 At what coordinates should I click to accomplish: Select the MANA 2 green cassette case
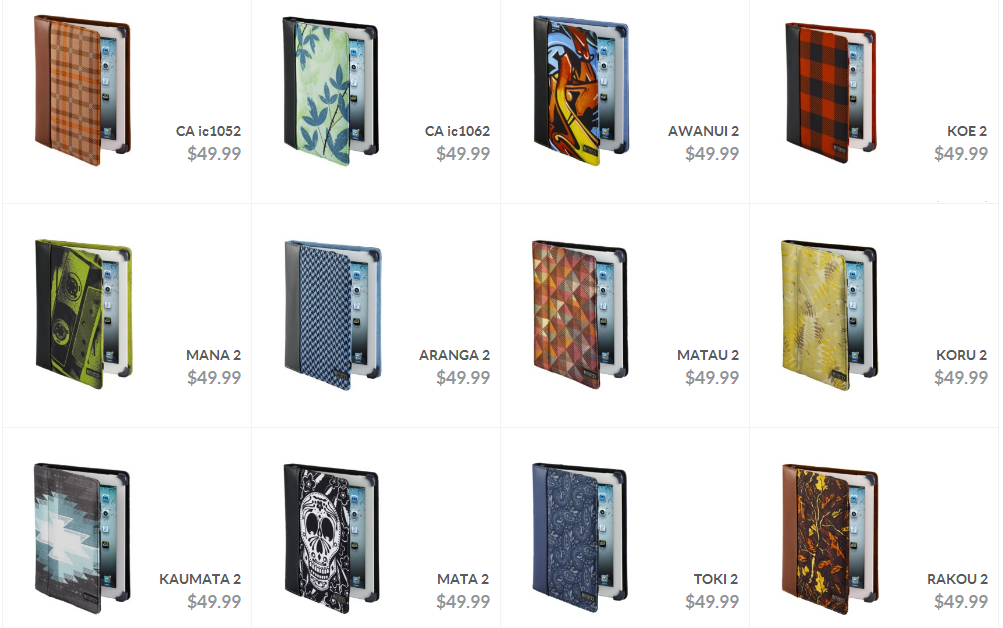click(x=84, y=314)
